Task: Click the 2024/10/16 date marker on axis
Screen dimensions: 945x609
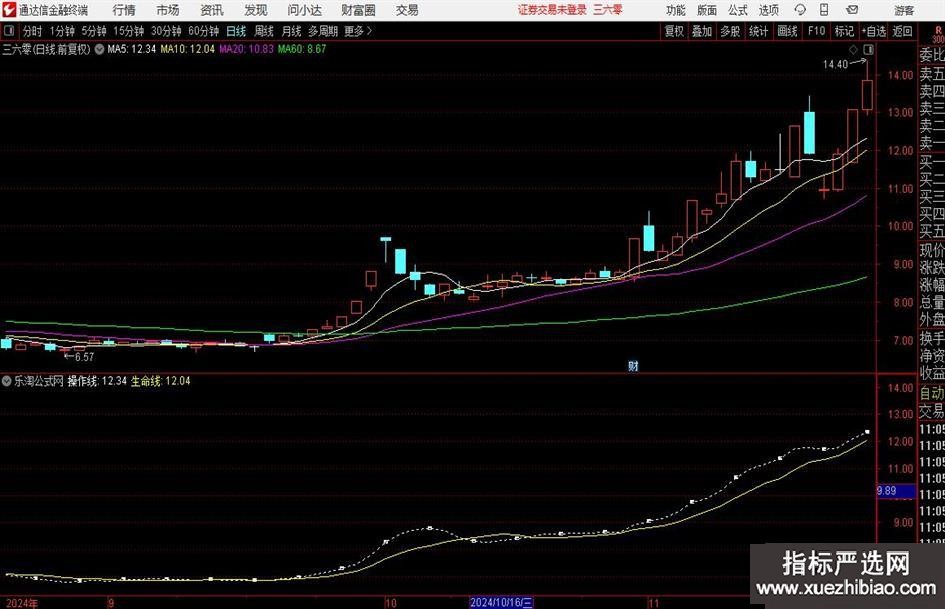Action: 501,602
